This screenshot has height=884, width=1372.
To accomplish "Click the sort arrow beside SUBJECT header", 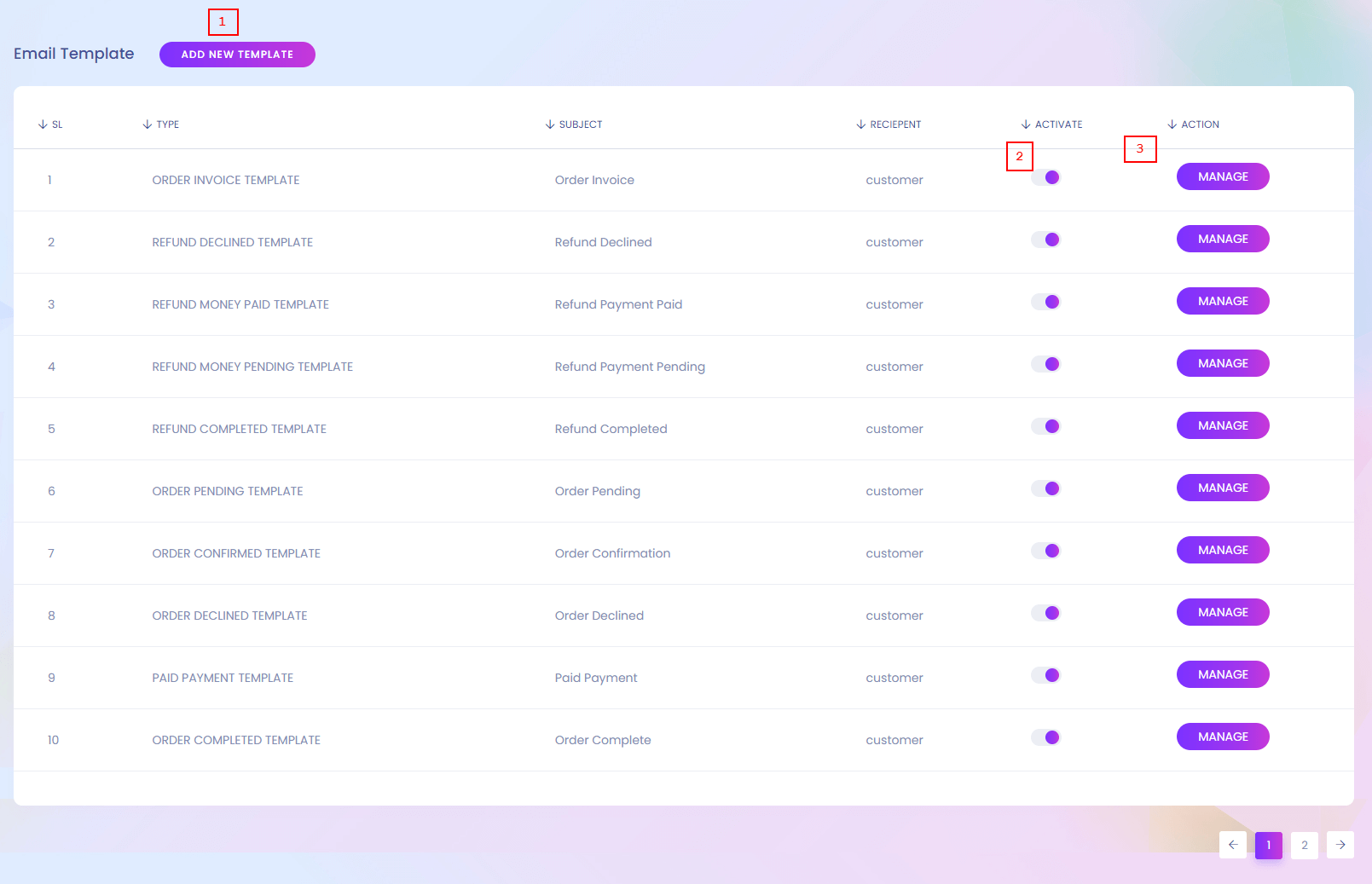I will [550, 124].
